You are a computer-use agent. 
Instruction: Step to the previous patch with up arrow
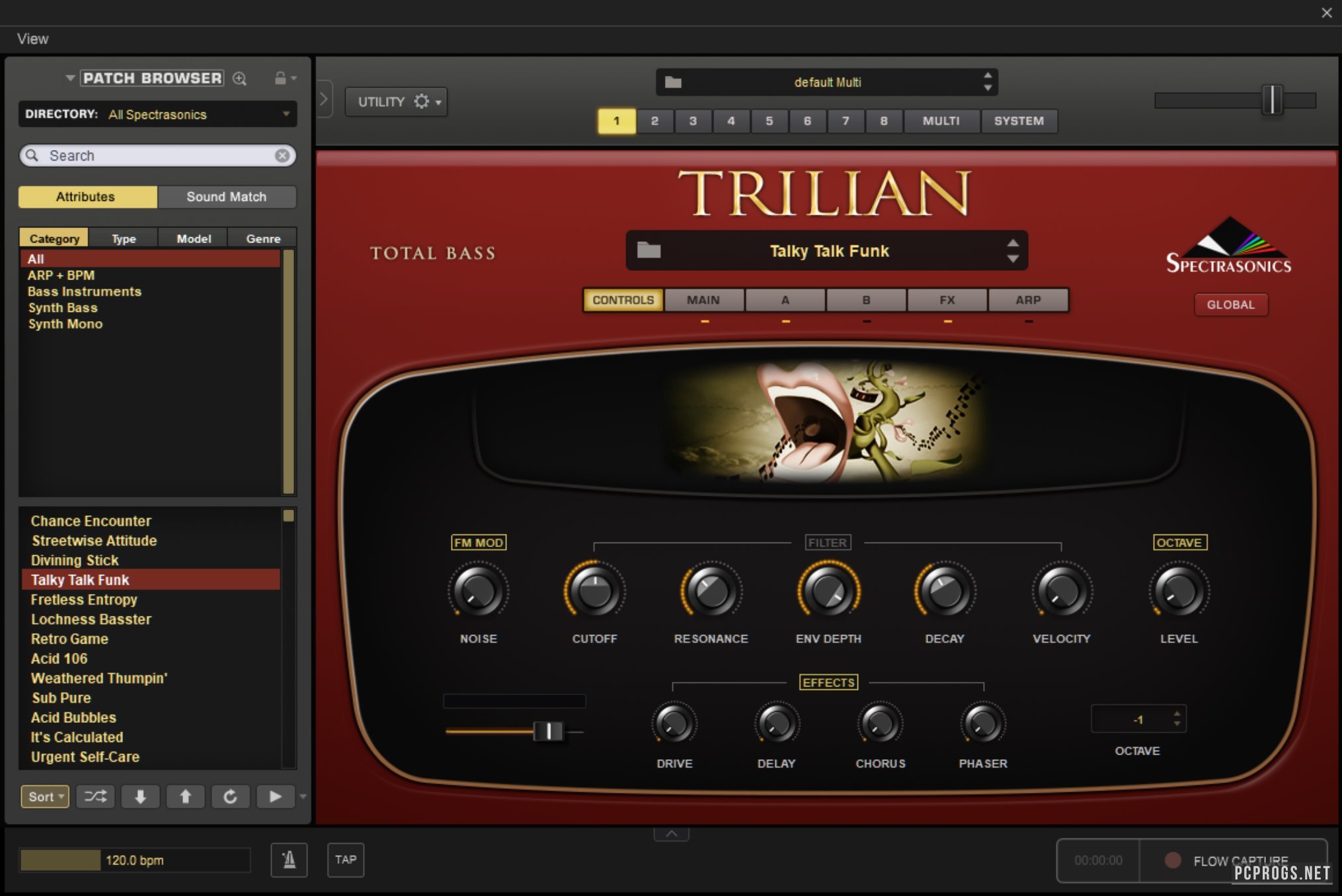pos(185,796)
